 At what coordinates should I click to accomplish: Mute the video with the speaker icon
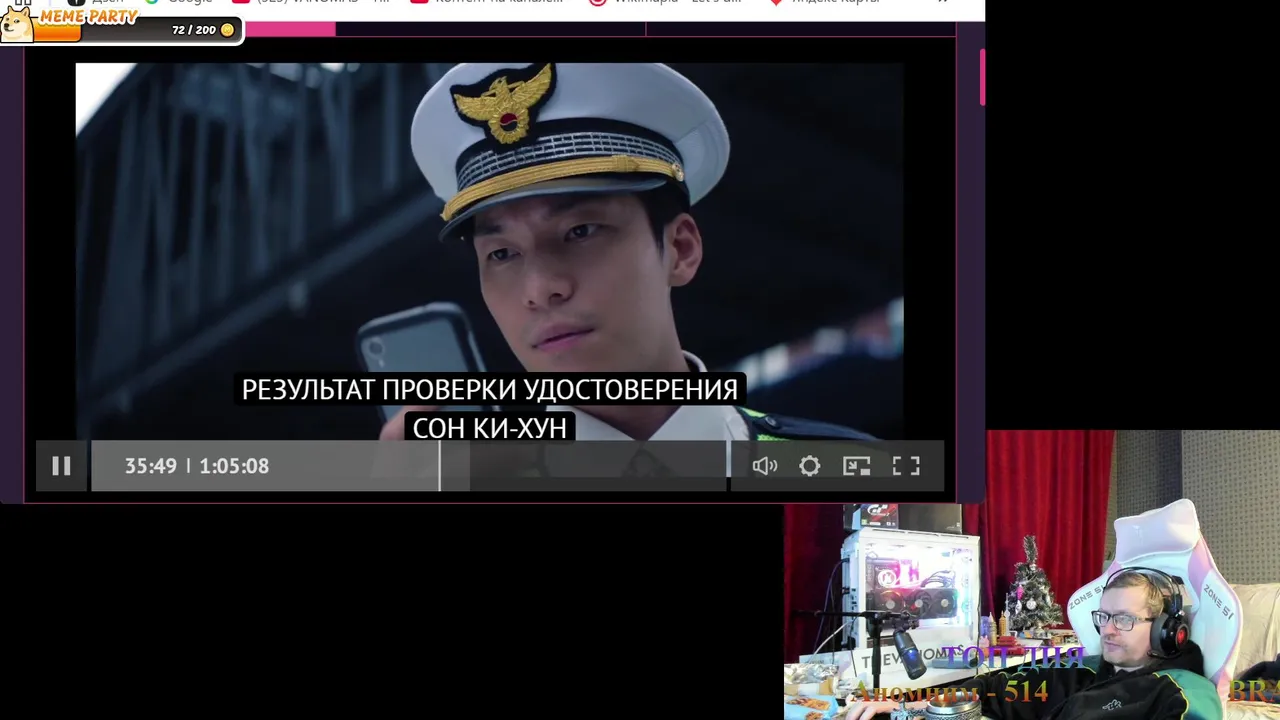(x=765, y=466)
